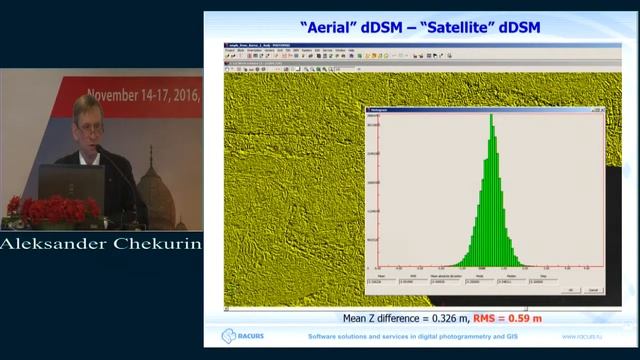Select the Step value field
Screen dimensions: 640x360
pos(543,282)
